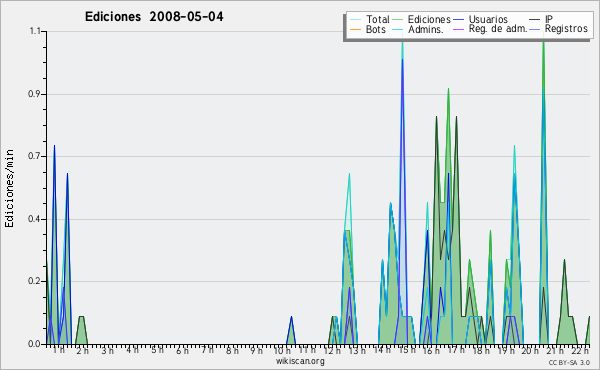Click the '20 h' x-axis label
Screen dimensions: 600x370
click(x=530, y=350)
